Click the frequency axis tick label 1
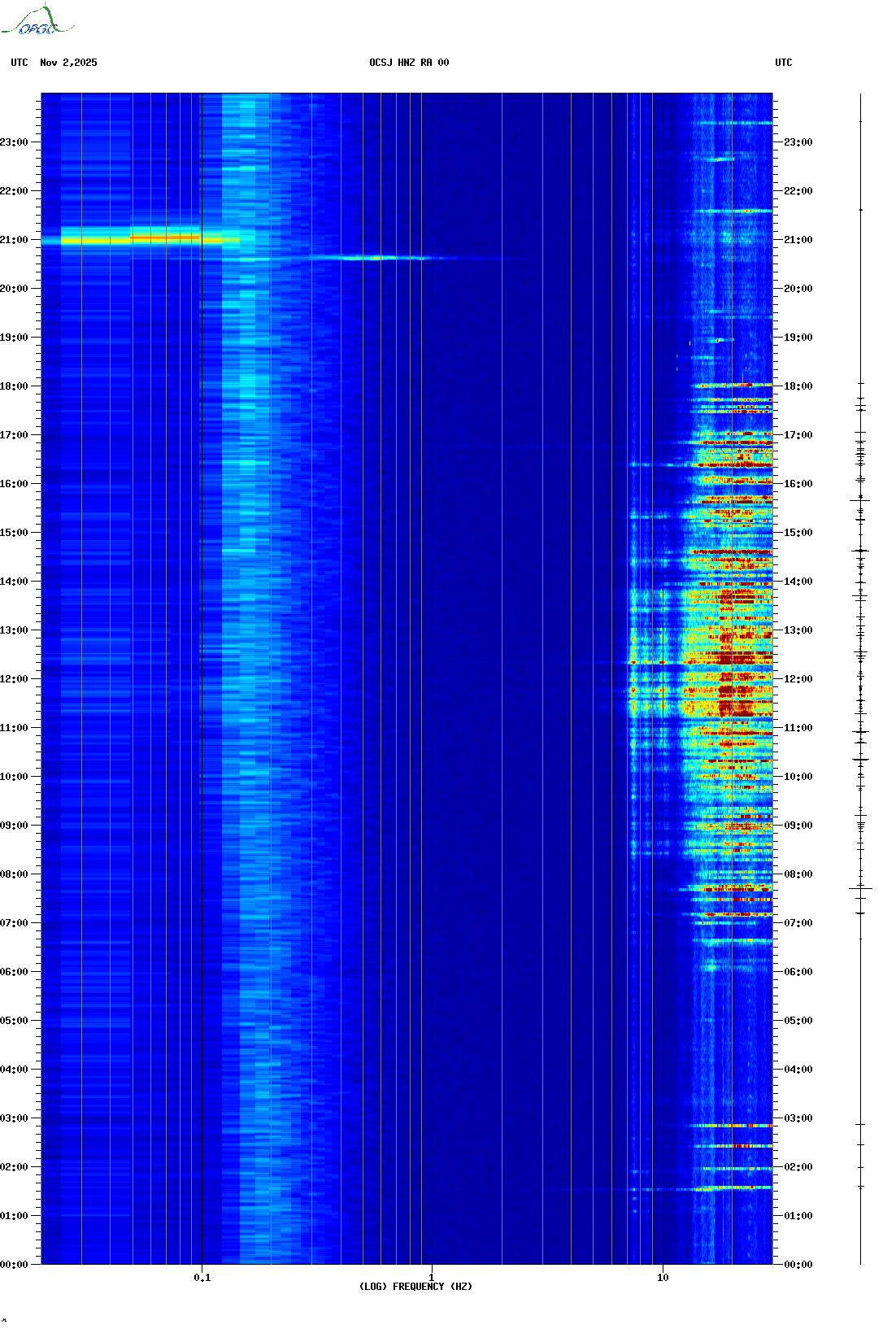The width and height of the screenshot is (896, 1329). click(432, 1278)
